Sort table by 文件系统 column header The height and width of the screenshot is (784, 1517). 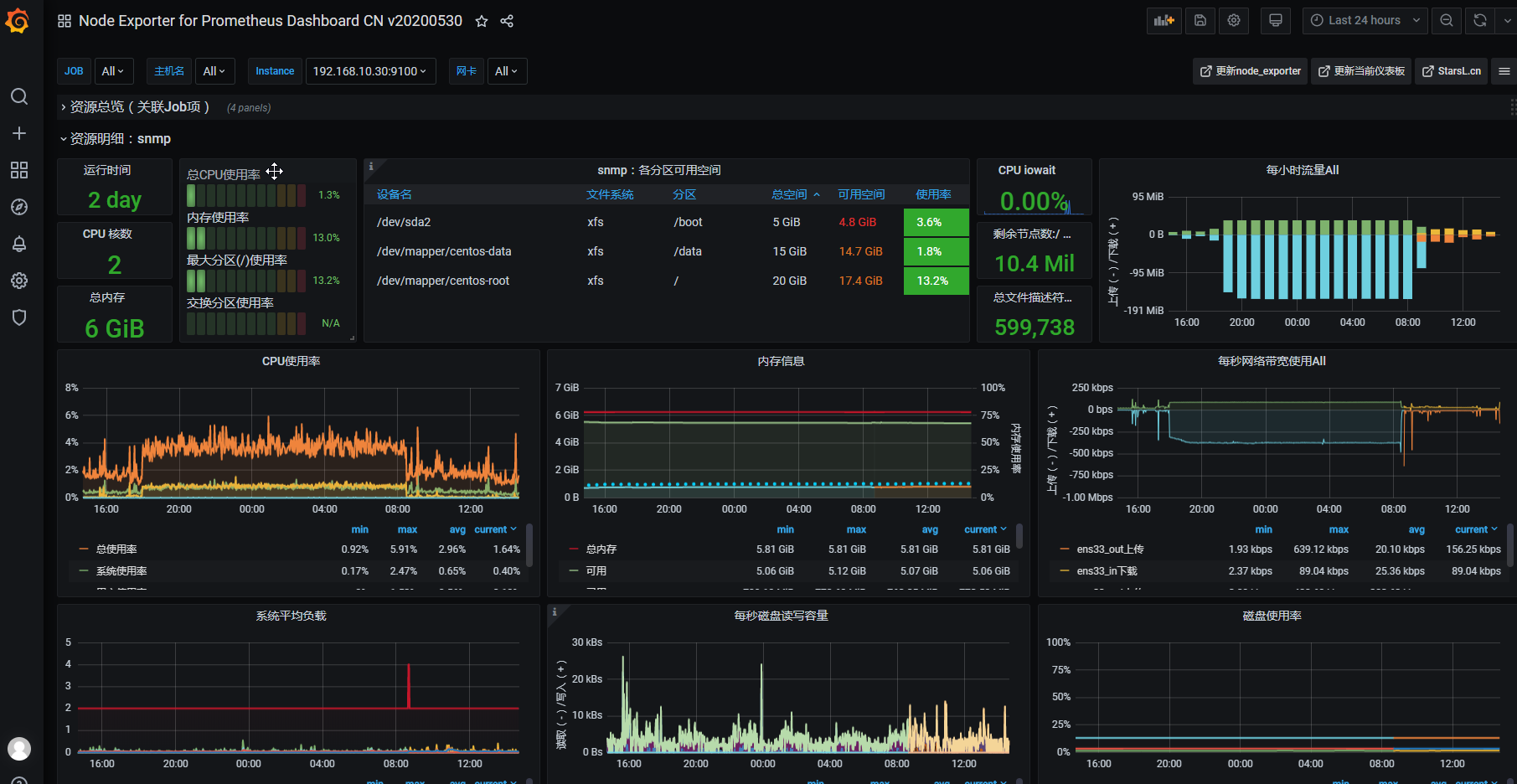610,194
